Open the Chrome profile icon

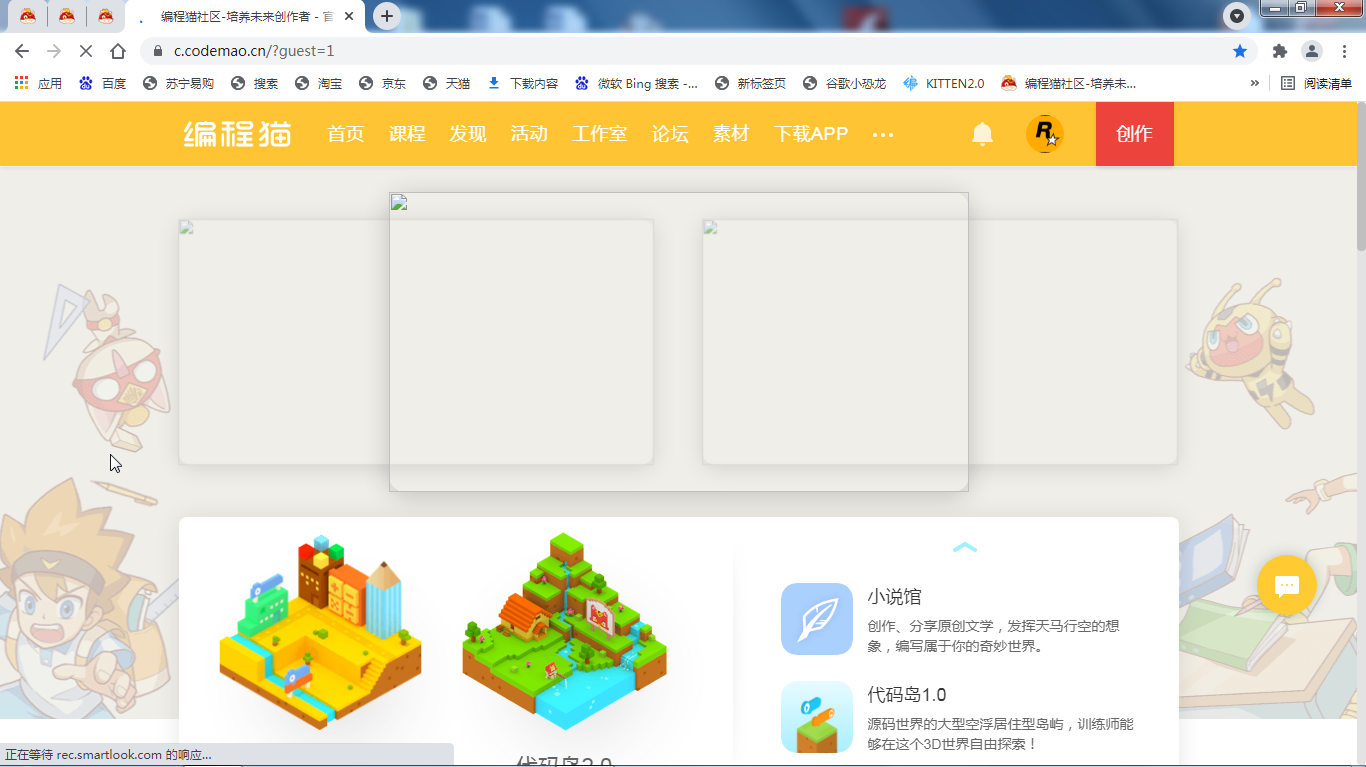click(1312, 51)
